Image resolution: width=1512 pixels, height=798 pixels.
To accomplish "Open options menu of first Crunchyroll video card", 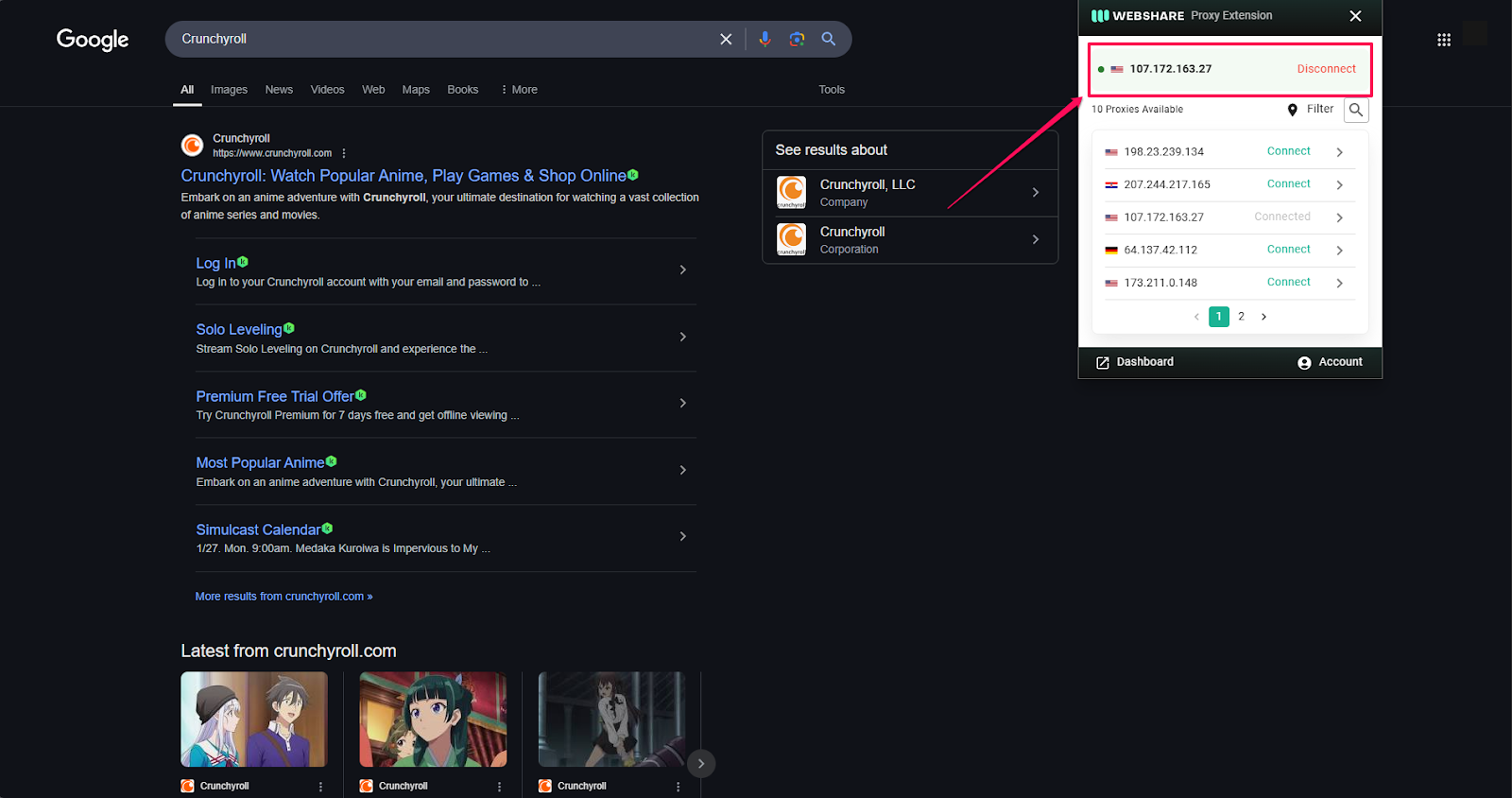I will pos(321,787).
